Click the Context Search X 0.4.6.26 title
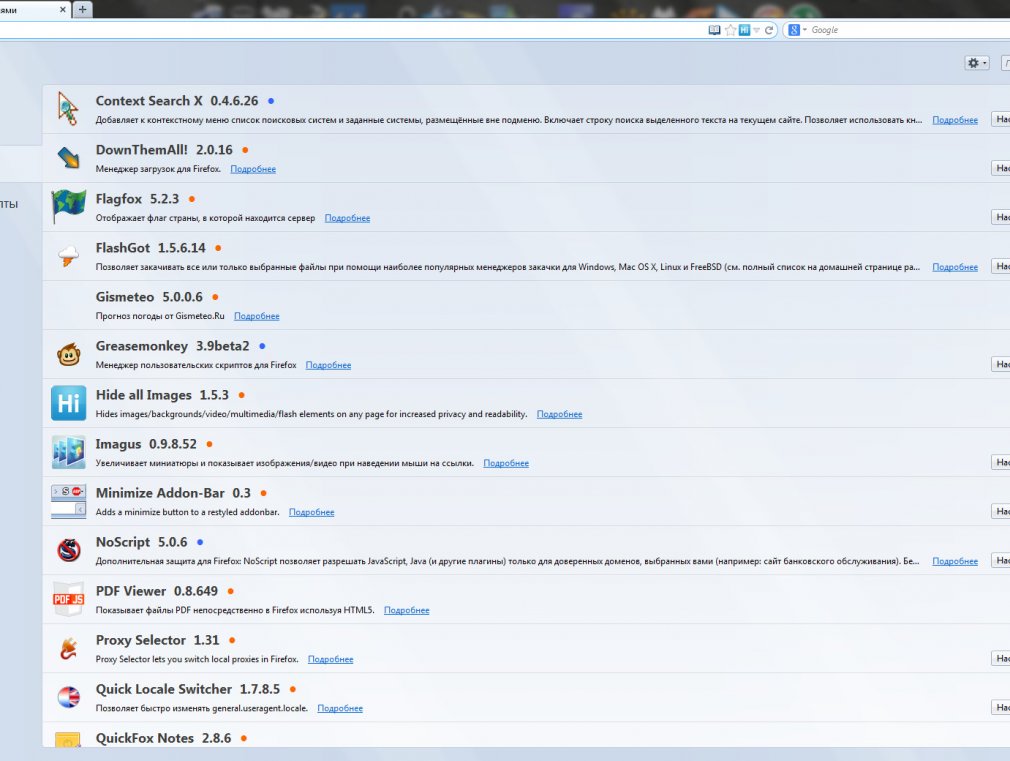The height and width of the screenshot is (761, 1010). click(x=176, y=101)
